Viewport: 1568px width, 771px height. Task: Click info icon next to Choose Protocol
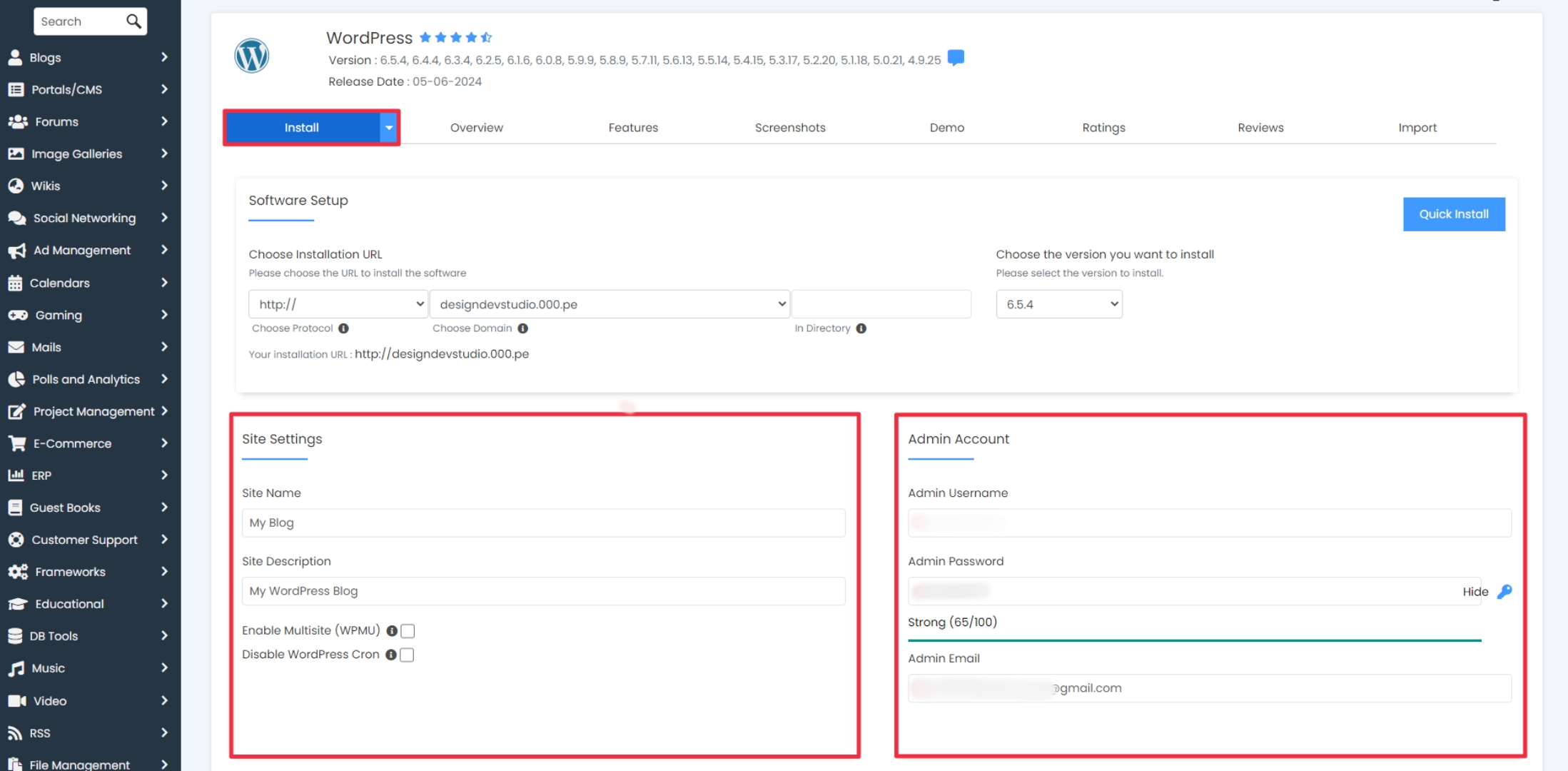click(343, 328)
